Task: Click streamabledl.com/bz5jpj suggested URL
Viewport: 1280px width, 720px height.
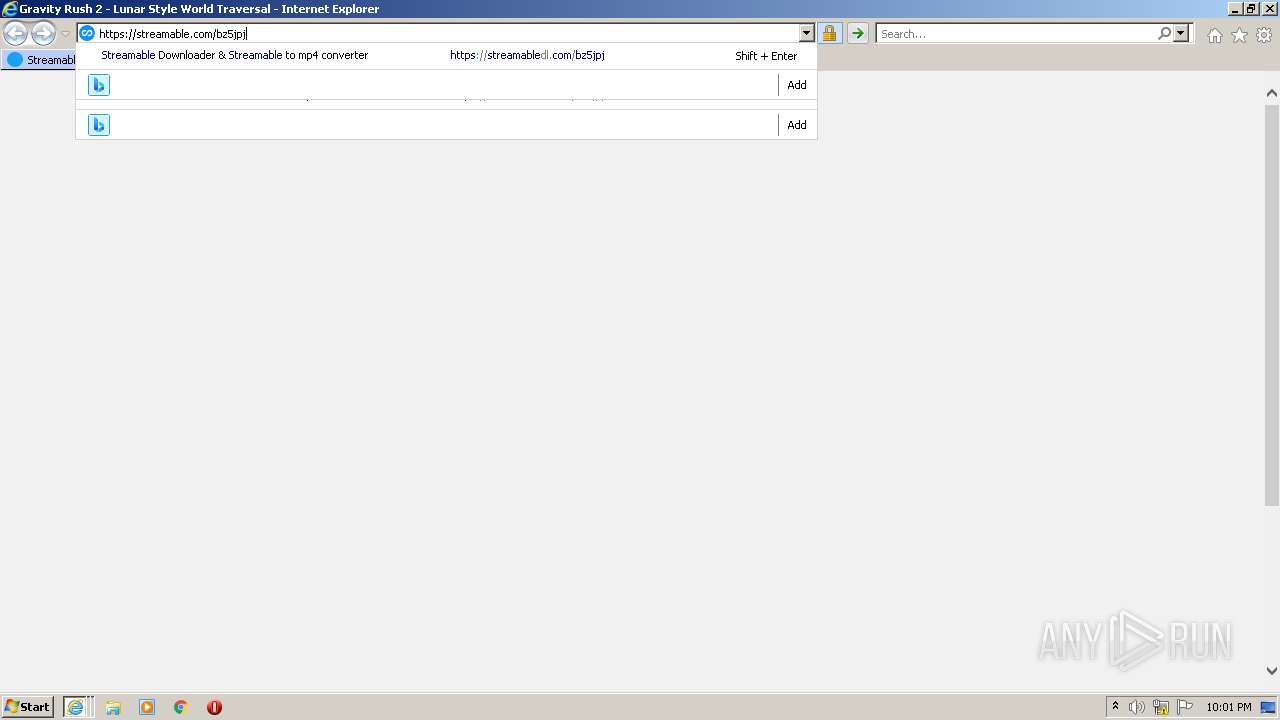Action: [527, 55]
